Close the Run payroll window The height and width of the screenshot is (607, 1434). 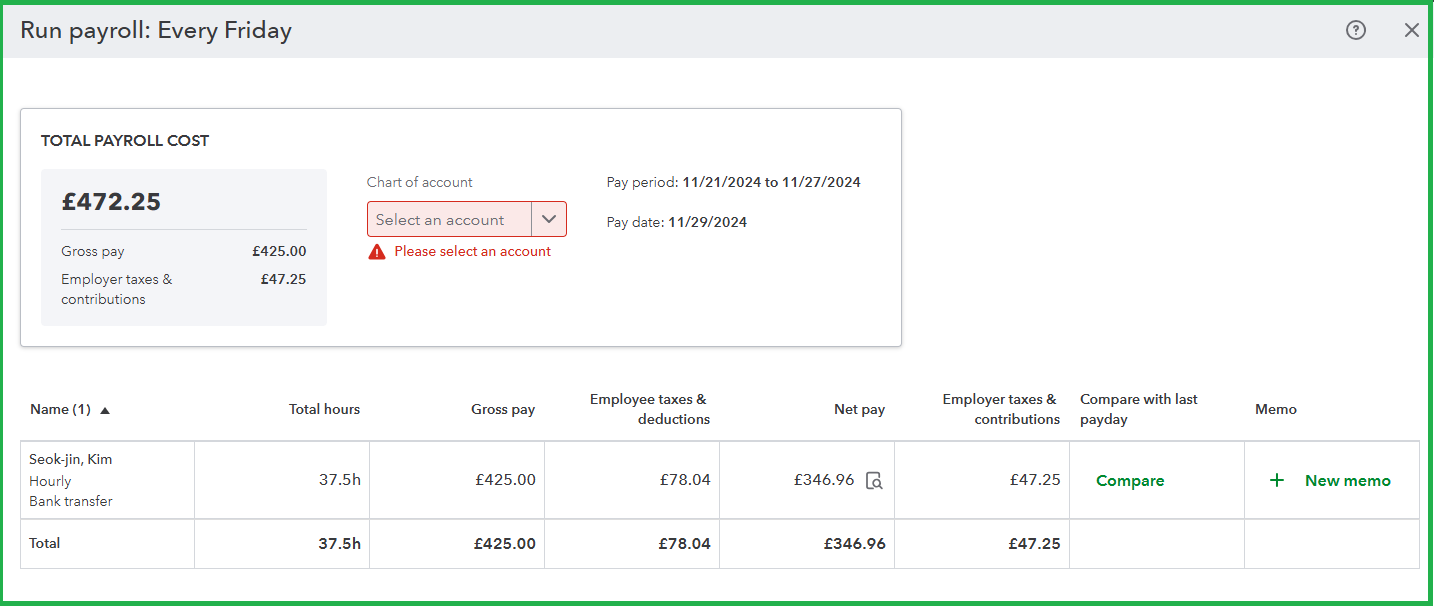tap(1412, 30)
